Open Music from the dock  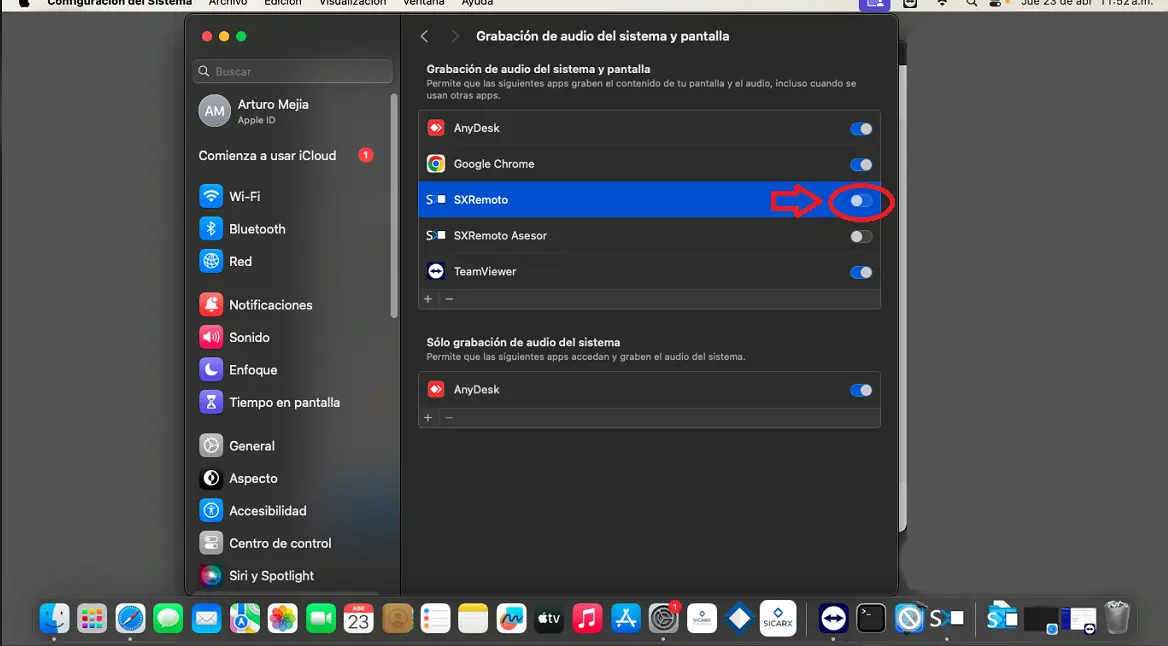587,618
